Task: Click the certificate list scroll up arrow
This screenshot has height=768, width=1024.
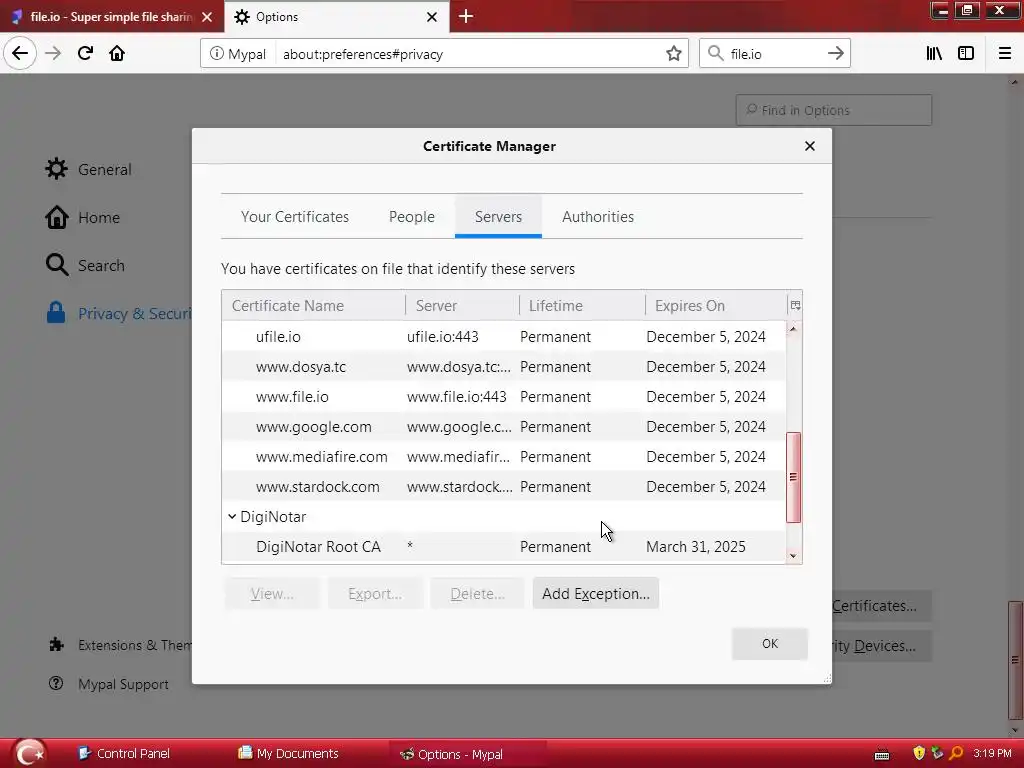Action: (793, 328)
